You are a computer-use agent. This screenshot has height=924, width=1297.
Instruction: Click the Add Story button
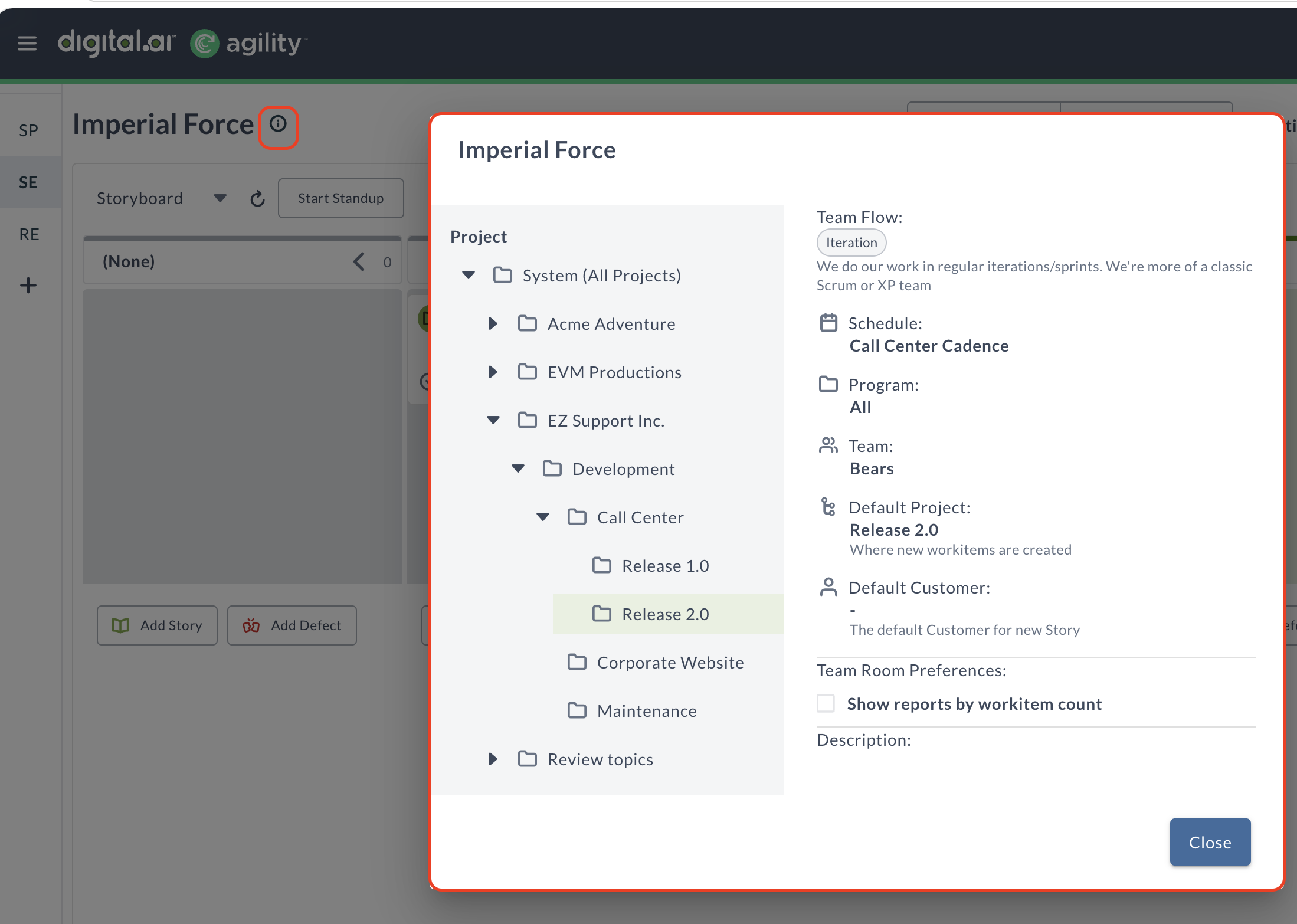[157, 625]
